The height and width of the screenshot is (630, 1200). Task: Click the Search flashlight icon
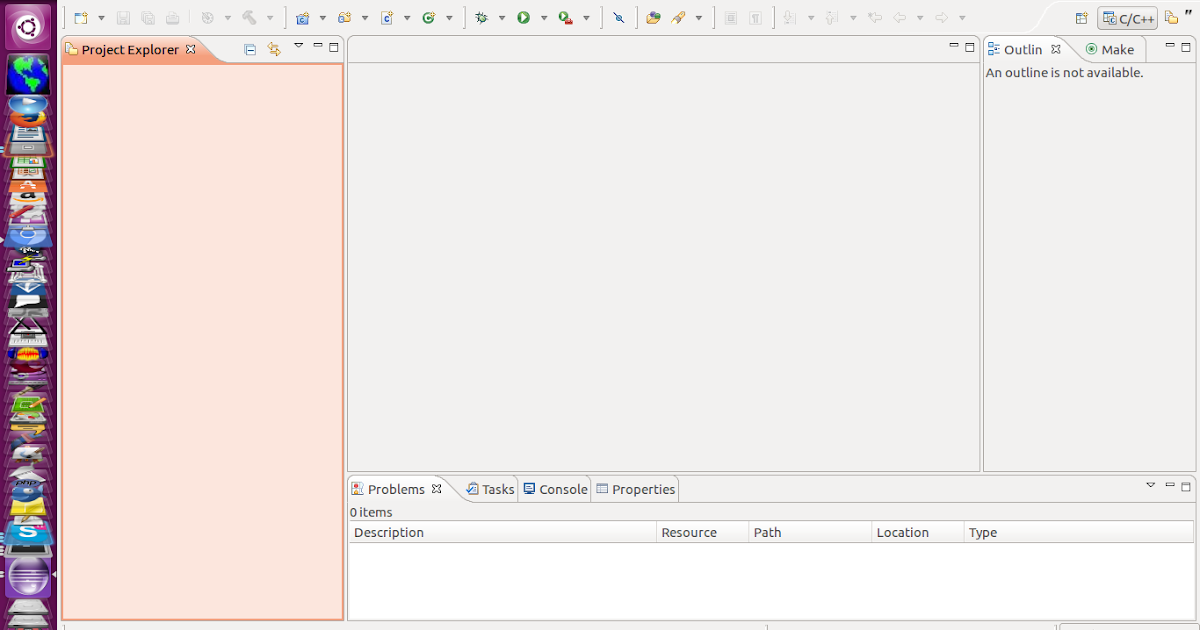[678, 18]
